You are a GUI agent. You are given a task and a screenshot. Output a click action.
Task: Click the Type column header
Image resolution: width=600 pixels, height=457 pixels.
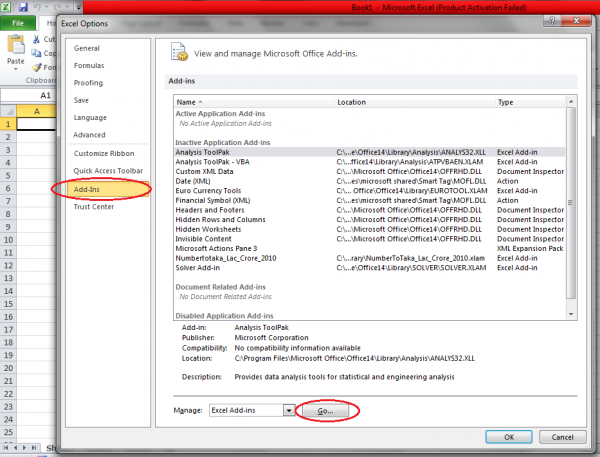tap(530, 102)
